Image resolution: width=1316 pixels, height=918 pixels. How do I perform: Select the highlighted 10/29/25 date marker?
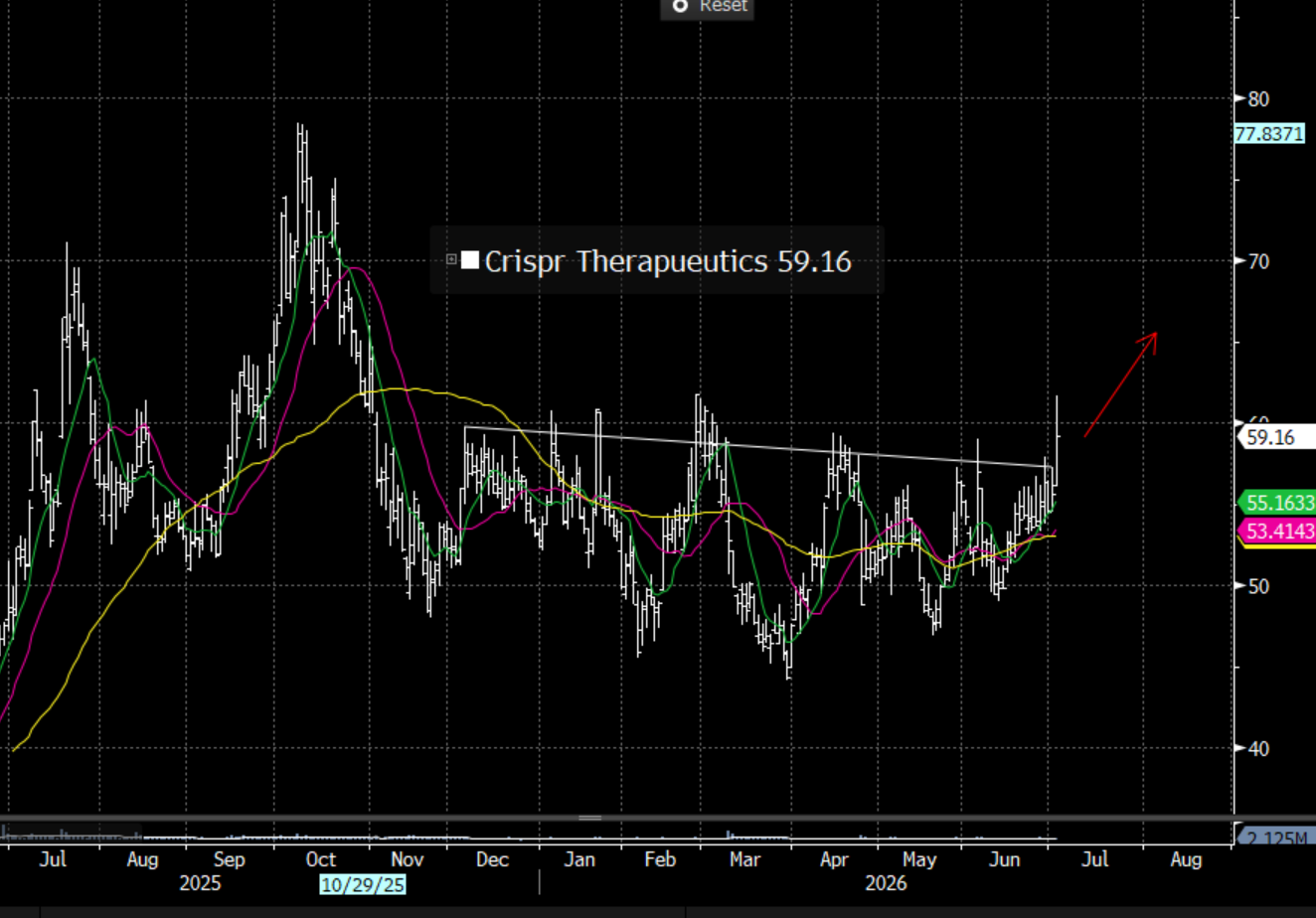(x=362, y=883)
